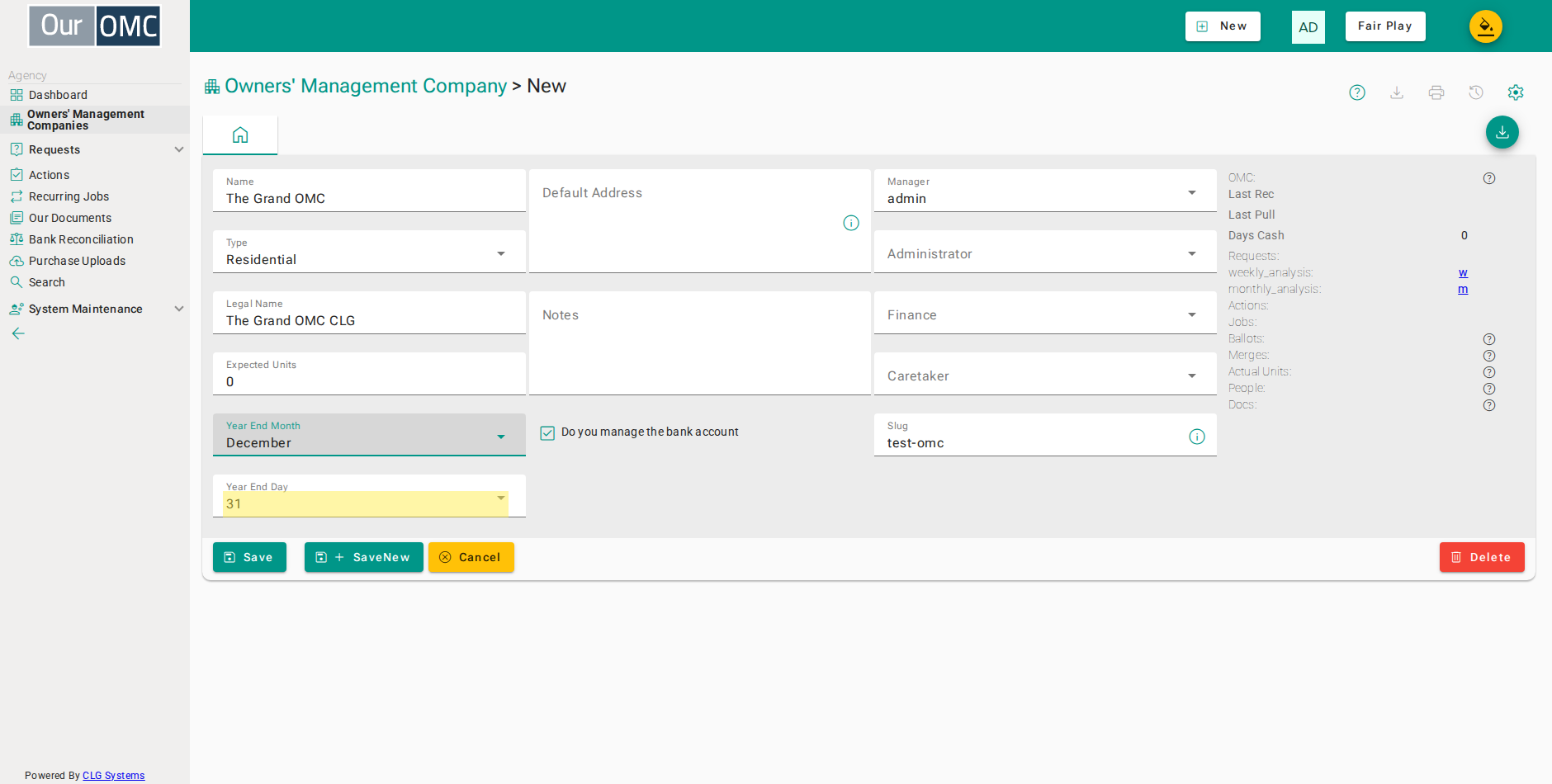This screenshot has width=1552, height=784.
Task: Open the CLG Systems link
Action: tap(113, 776)
